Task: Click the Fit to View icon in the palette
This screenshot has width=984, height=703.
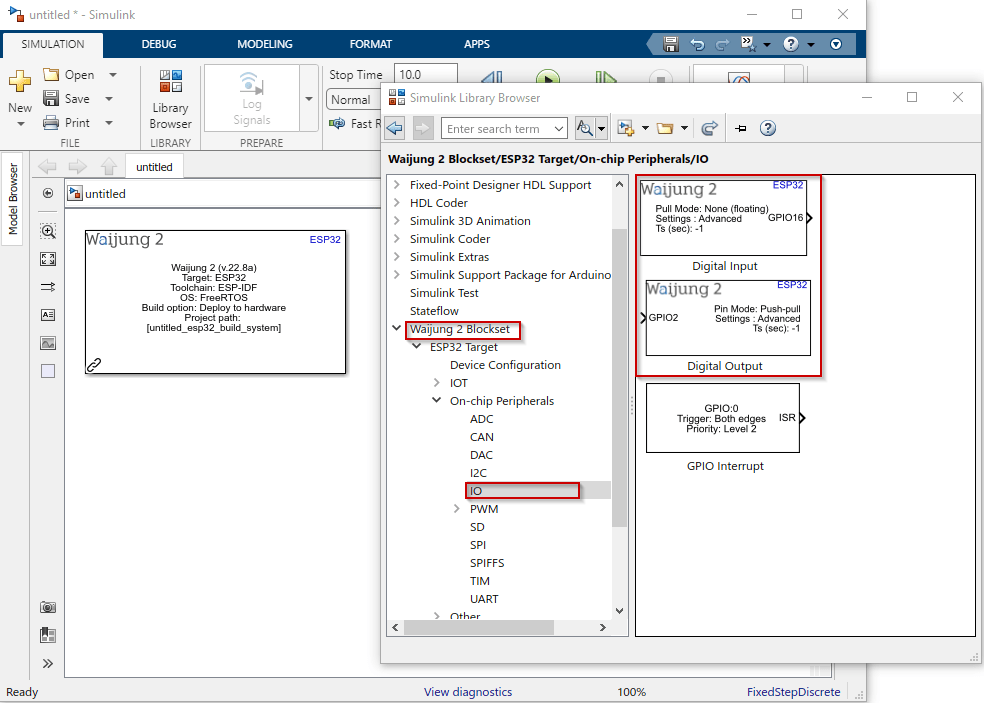Action: [48, 259]
